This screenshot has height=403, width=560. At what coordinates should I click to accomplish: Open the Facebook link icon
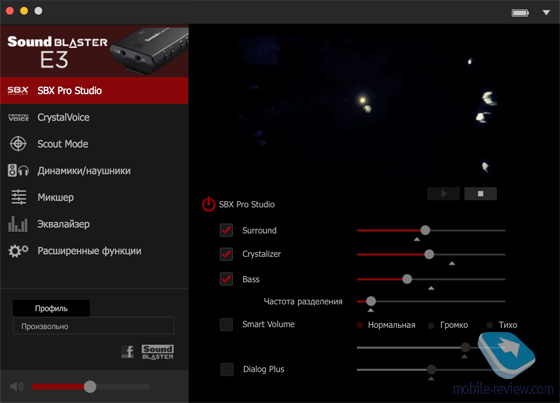[127, 352]
